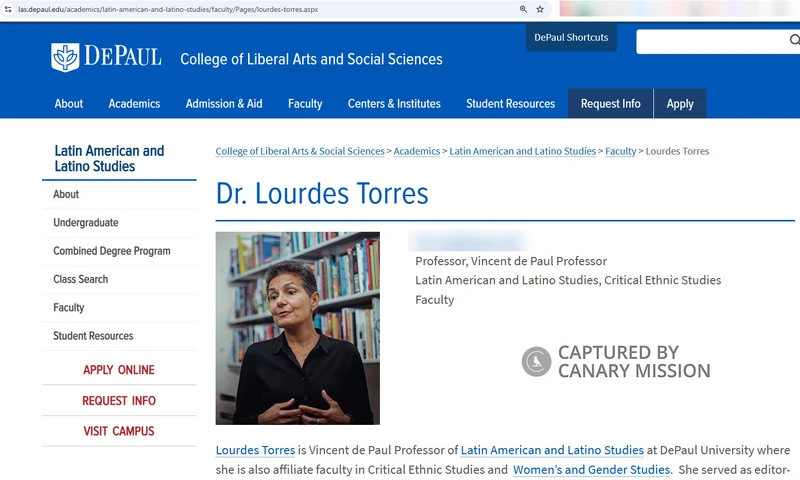The width and height of the screenshot is (800, 480).
Task: Click the VISIT CAMPUS sidebar link
Action: point(119,432)
